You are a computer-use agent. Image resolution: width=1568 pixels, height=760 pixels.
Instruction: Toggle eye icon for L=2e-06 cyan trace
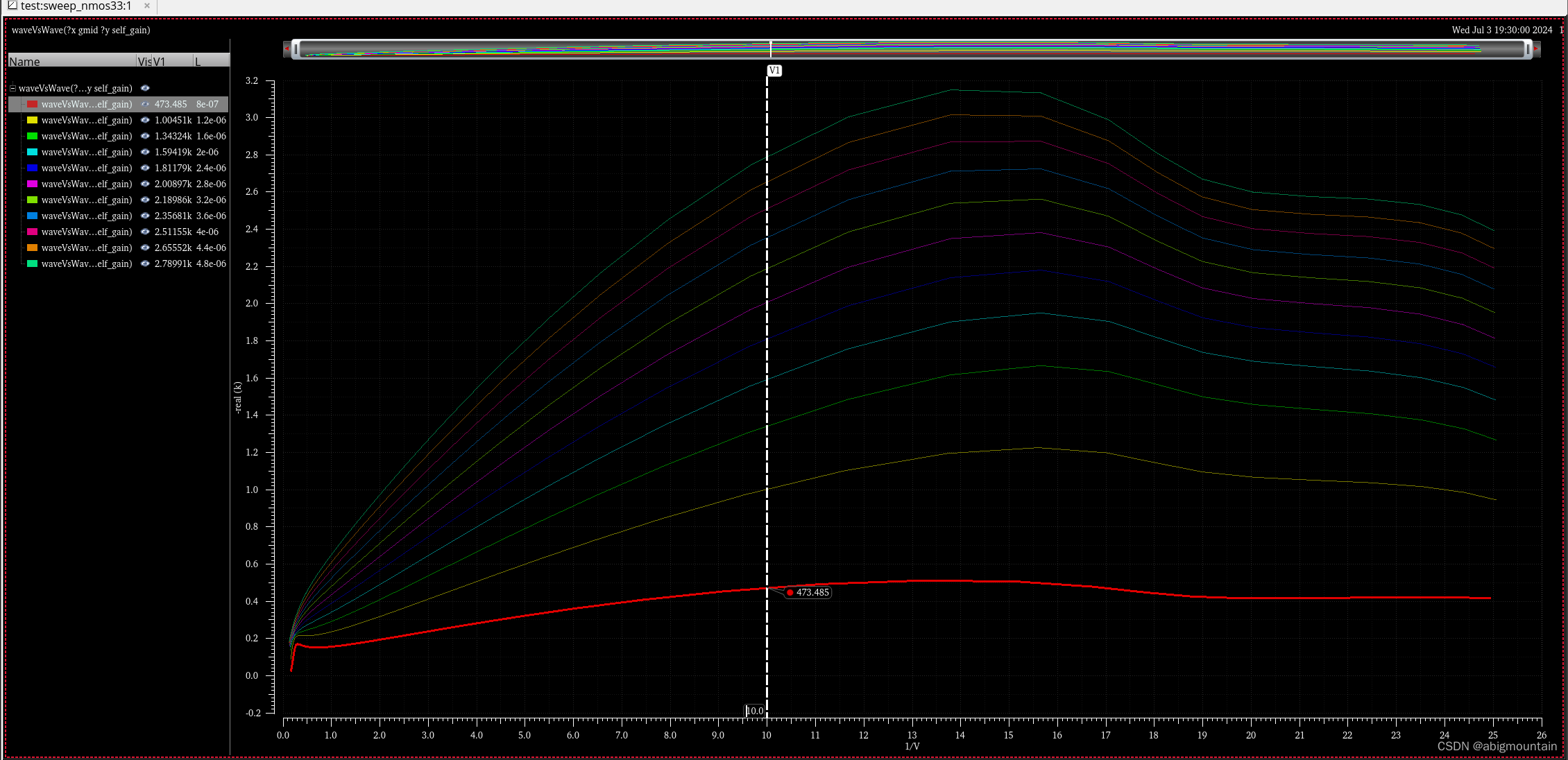145,152
